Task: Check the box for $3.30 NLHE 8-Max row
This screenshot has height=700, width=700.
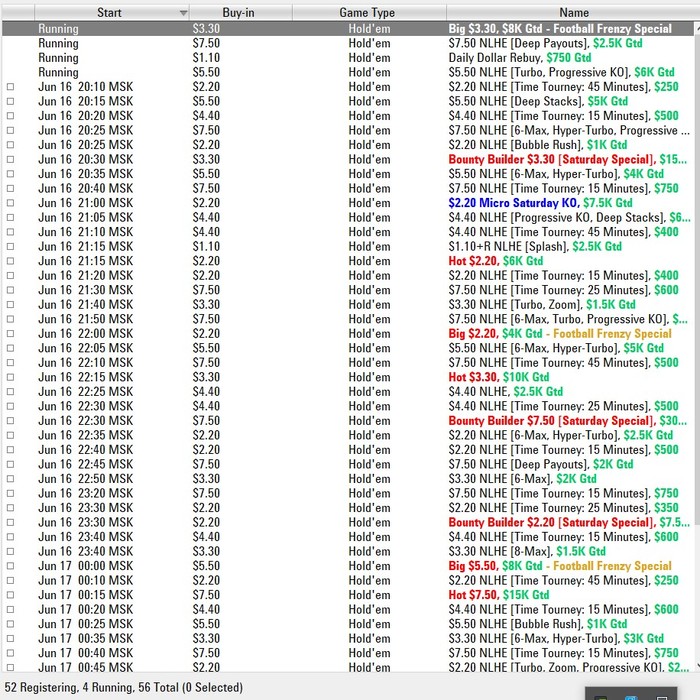Action: click(10, 551)
